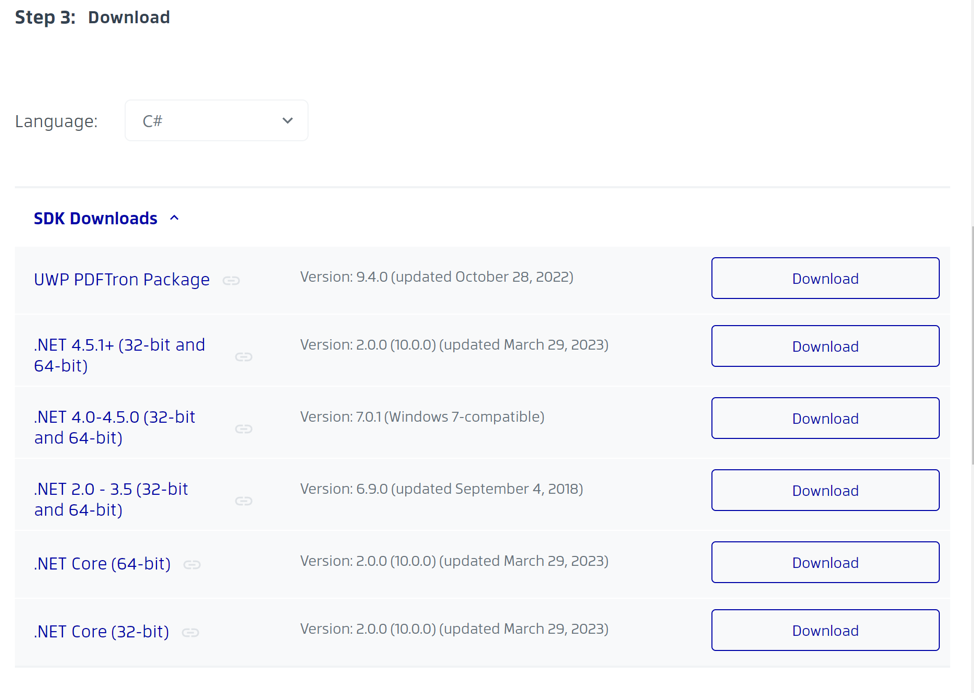Click the link icon next to .NET 4.5.1+
The width and height of the screenshot is (974, 693).
(244, 356)
